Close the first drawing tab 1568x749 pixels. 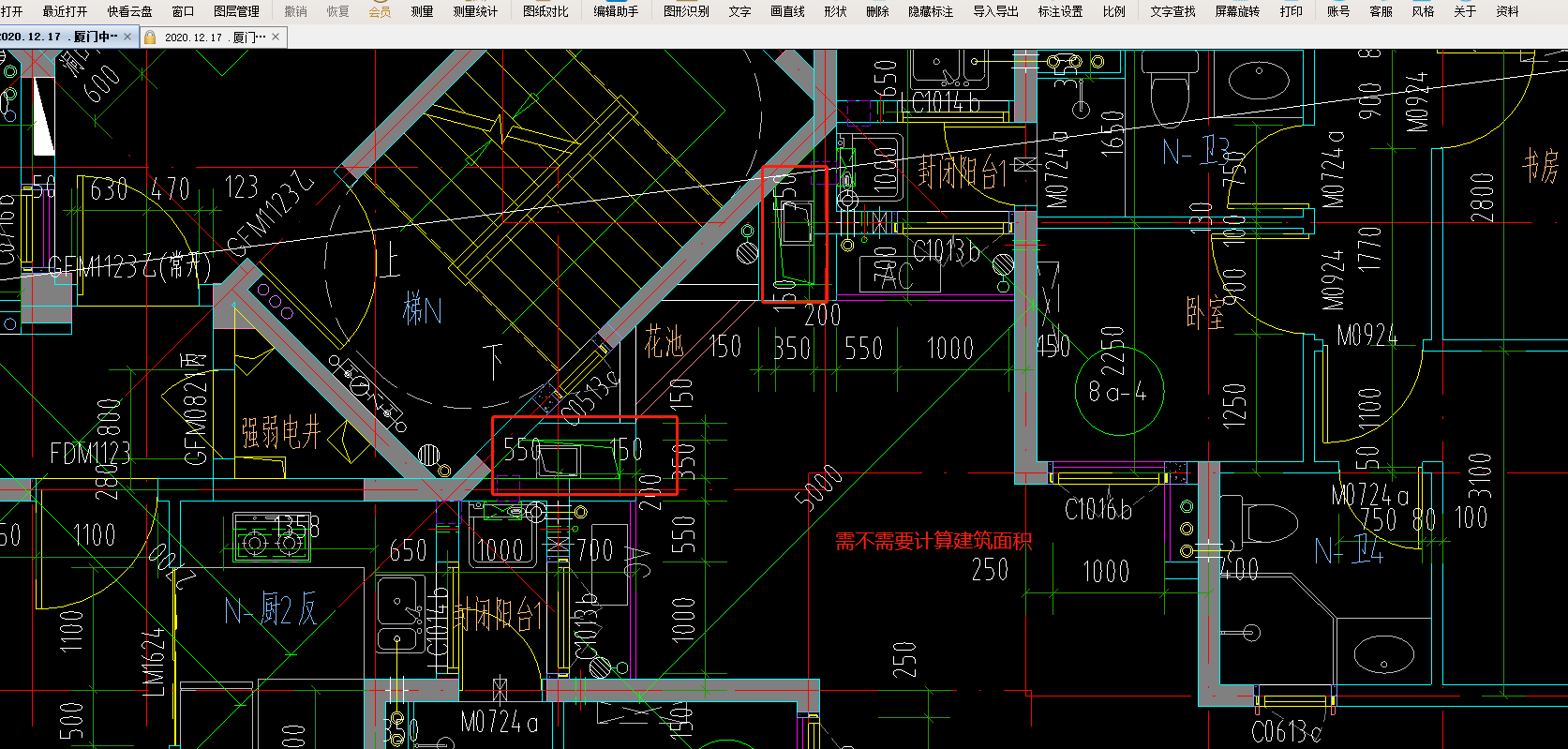pos(128,37)
